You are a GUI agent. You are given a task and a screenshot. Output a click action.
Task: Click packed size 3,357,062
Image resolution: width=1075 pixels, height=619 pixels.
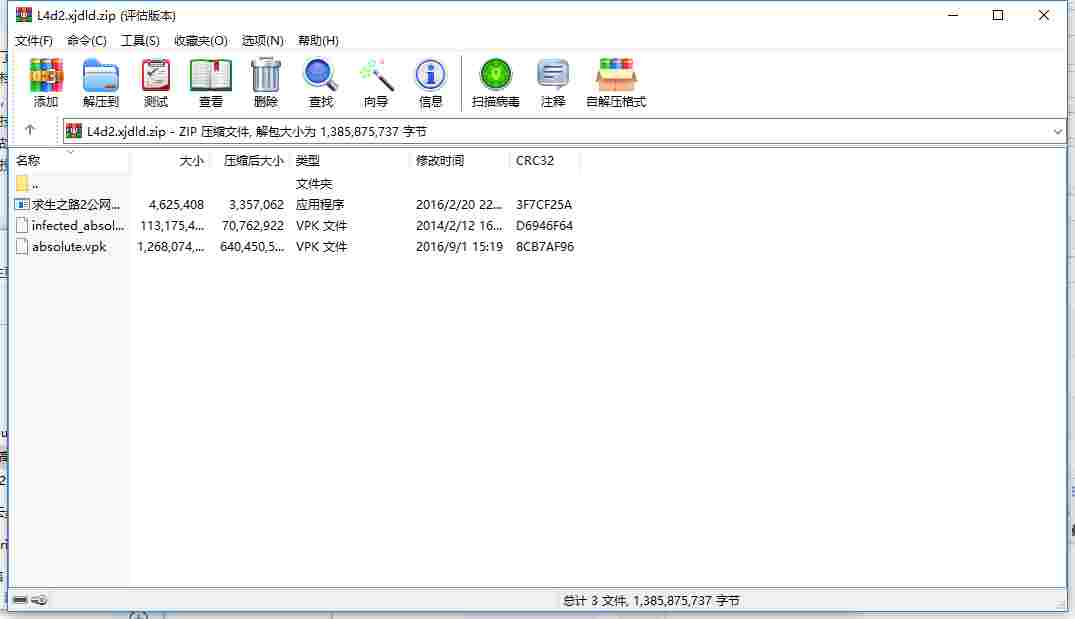pos(256,204)
